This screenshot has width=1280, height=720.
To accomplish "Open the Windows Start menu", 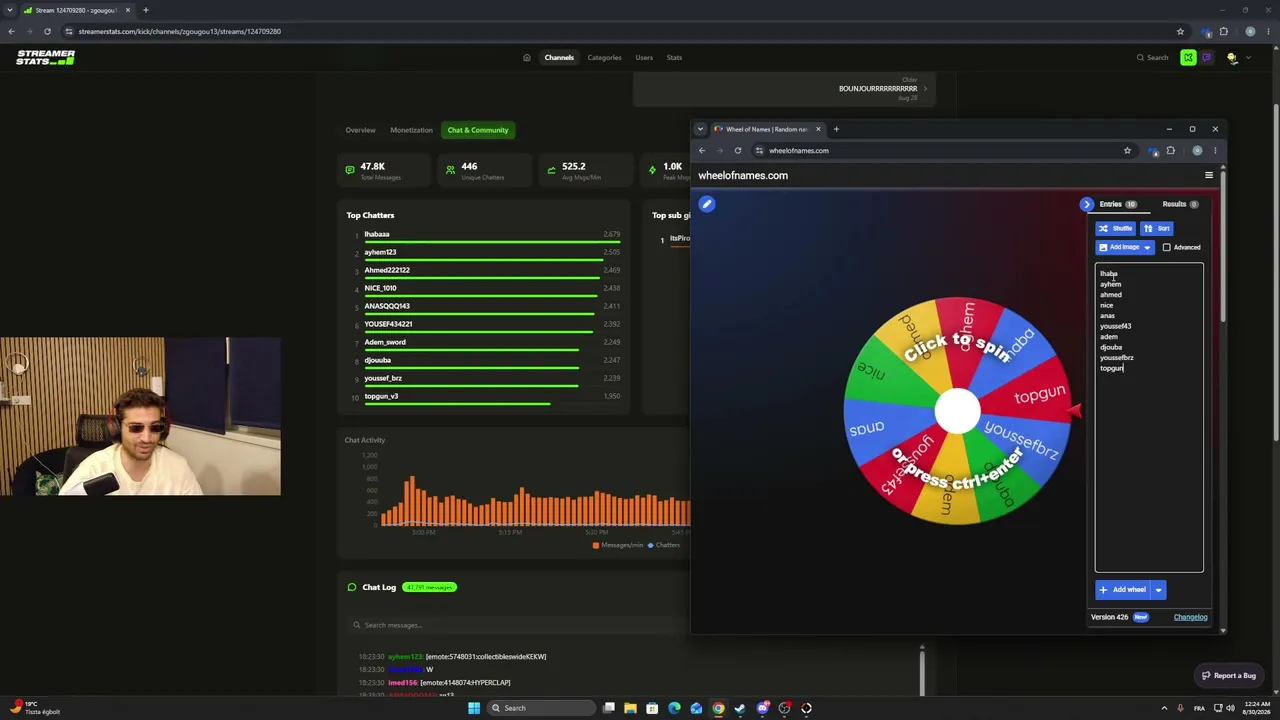I will click(474, 708).
